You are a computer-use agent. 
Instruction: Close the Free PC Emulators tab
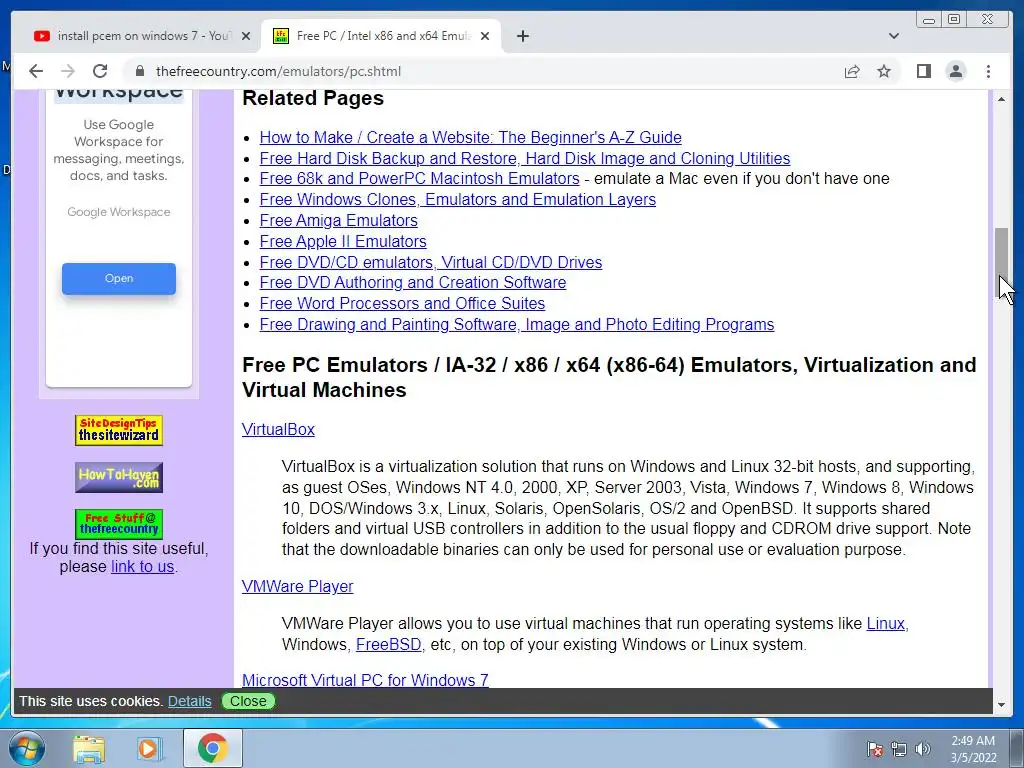coord(485,36)
